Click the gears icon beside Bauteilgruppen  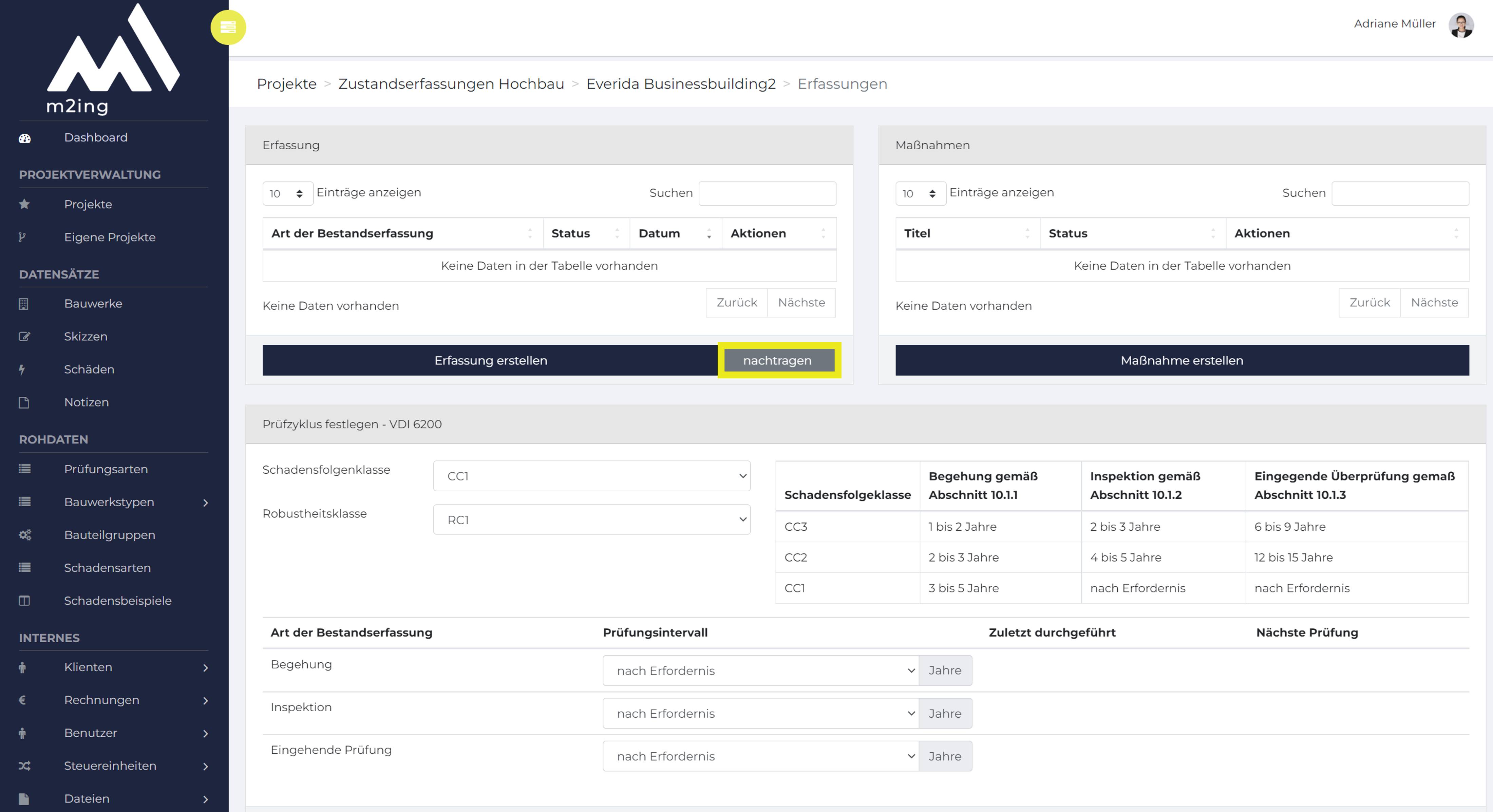click(25, 535)
